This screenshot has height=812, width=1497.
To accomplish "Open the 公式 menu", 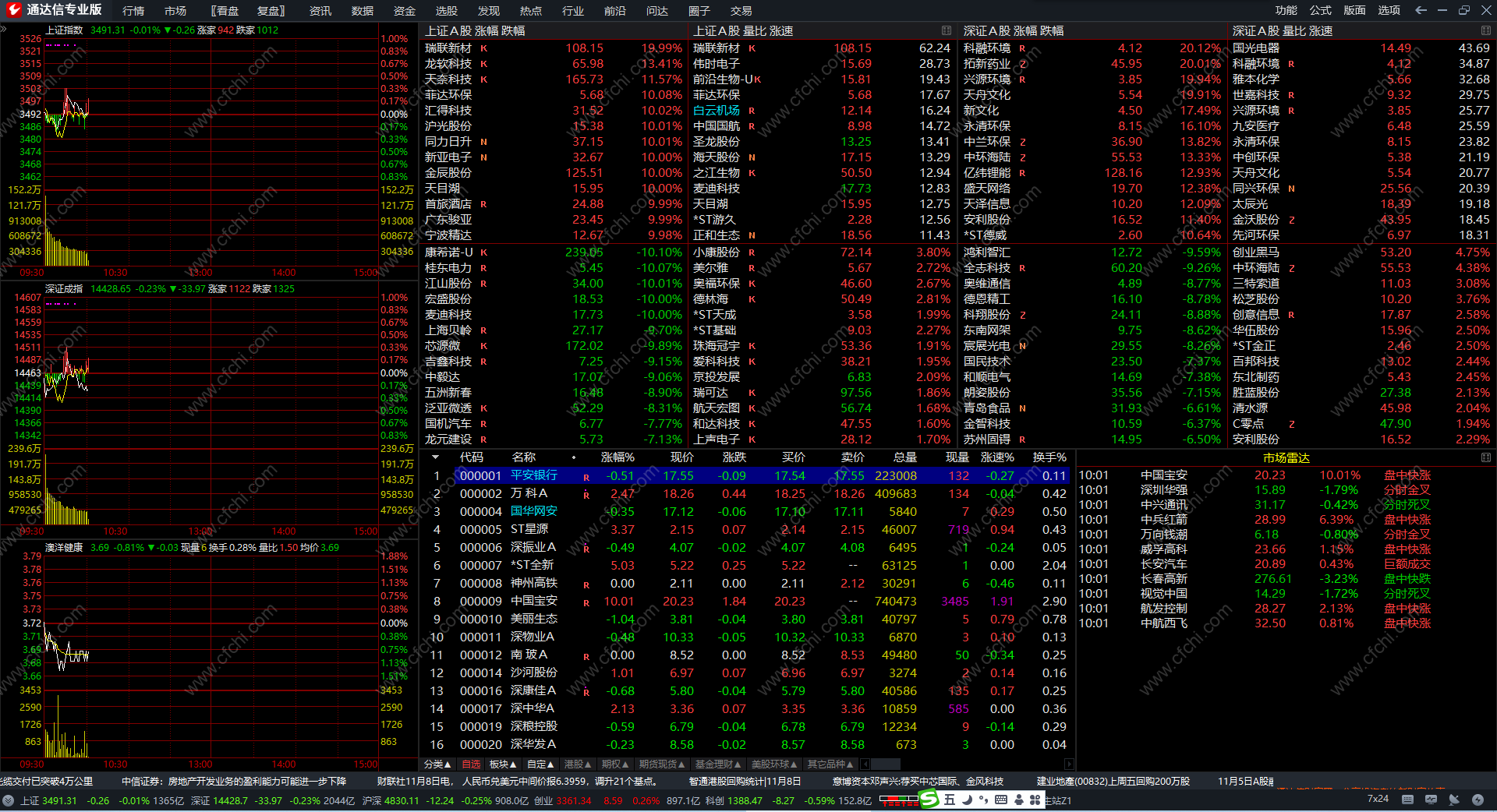I will click(1321, 10).
